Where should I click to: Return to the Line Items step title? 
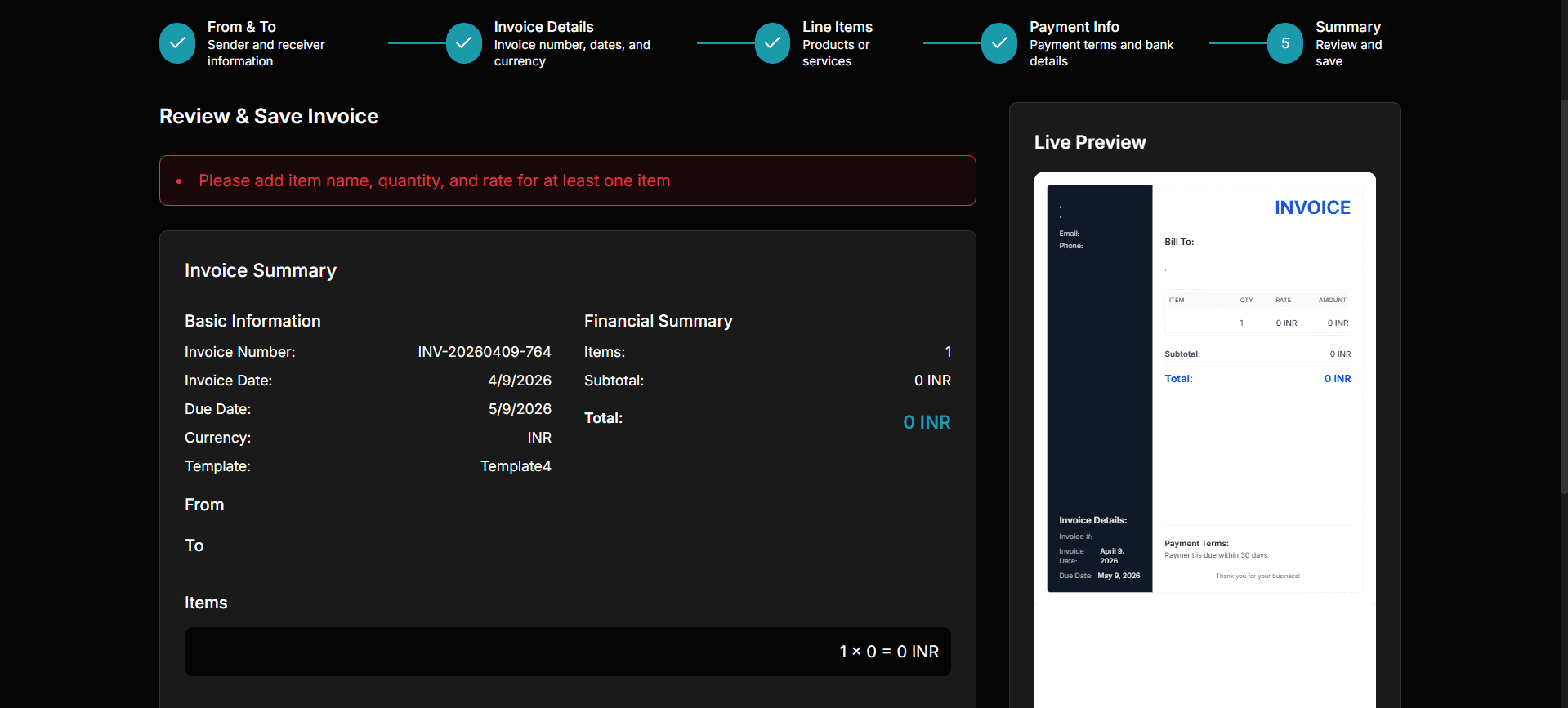click(x=837, y=27)
